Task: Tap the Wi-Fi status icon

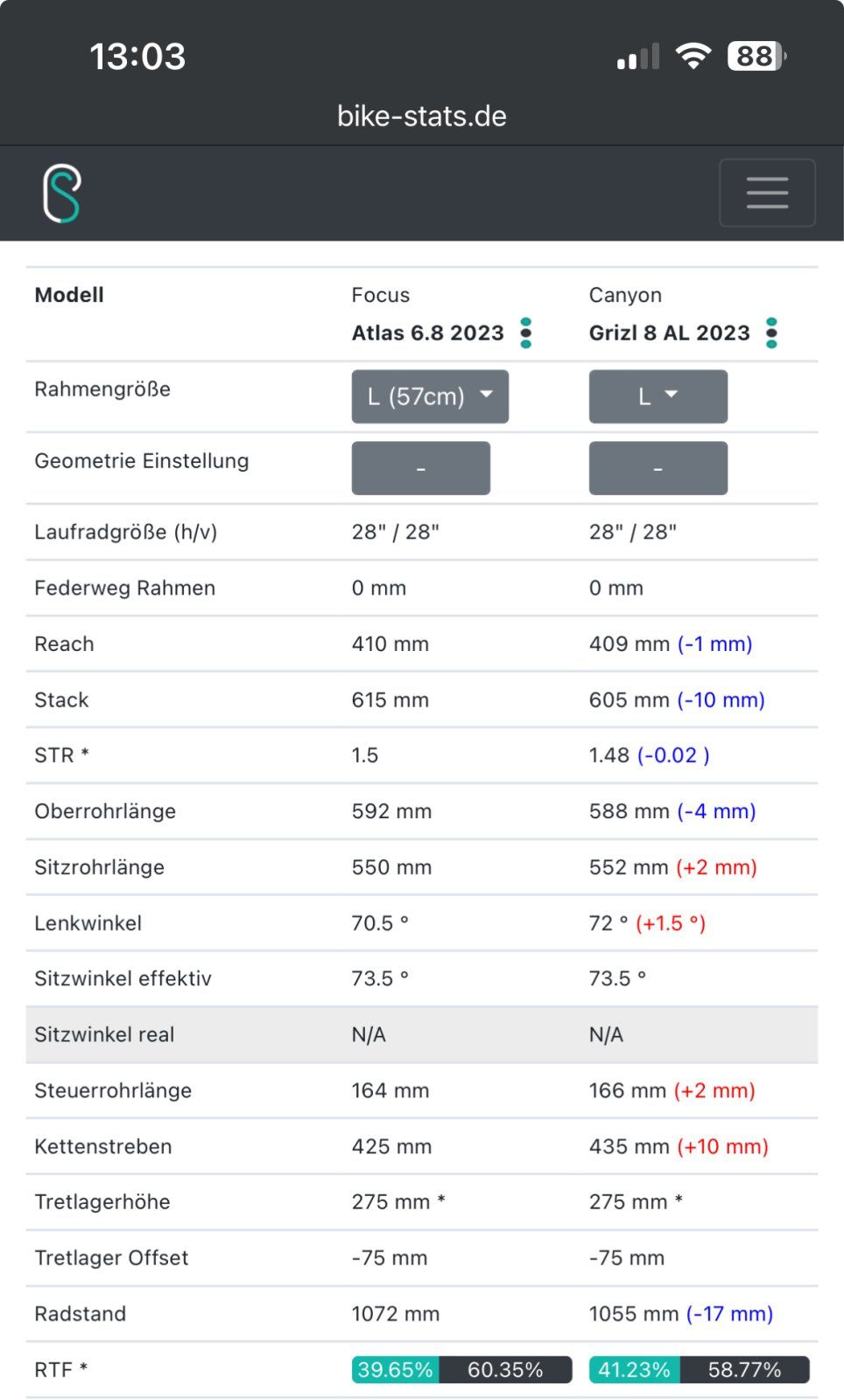Action: (x=693, y=57)
